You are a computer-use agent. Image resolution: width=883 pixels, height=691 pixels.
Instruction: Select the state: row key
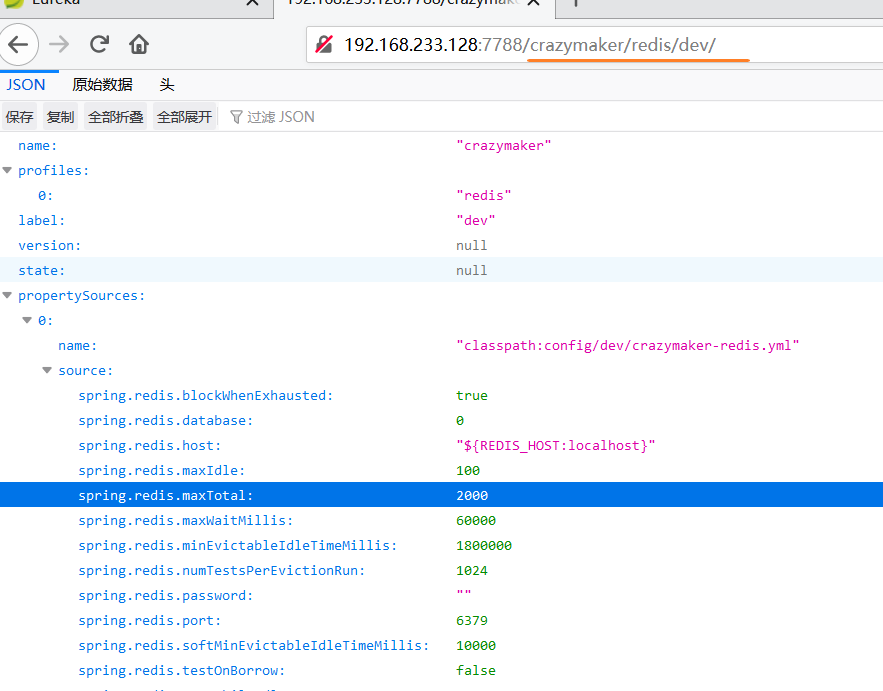pos(42,270)
